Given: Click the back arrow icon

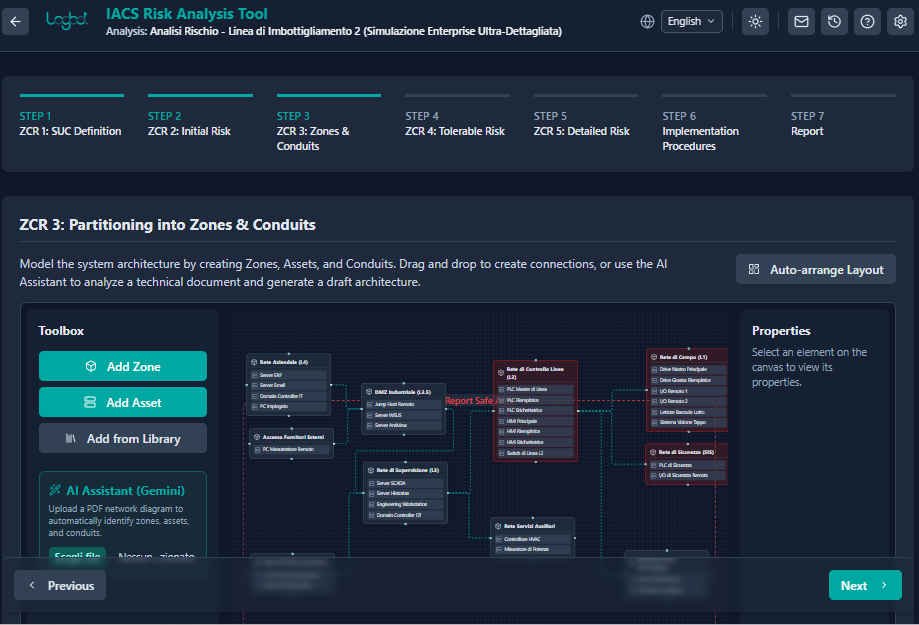Looking at the screenshot, I should pos(15,21).
